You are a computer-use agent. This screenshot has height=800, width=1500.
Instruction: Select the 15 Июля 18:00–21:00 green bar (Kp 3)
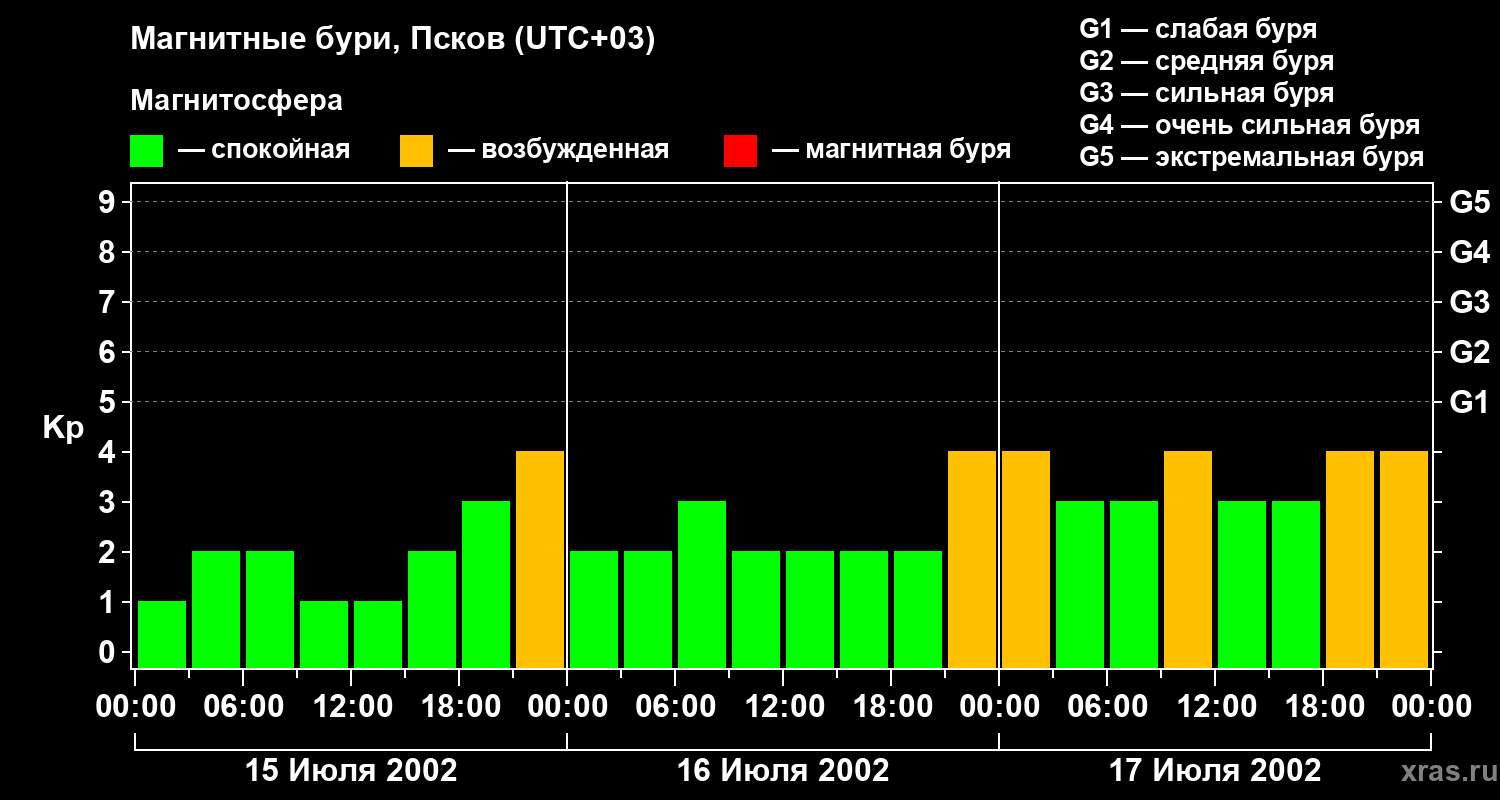tap(486, 584)
